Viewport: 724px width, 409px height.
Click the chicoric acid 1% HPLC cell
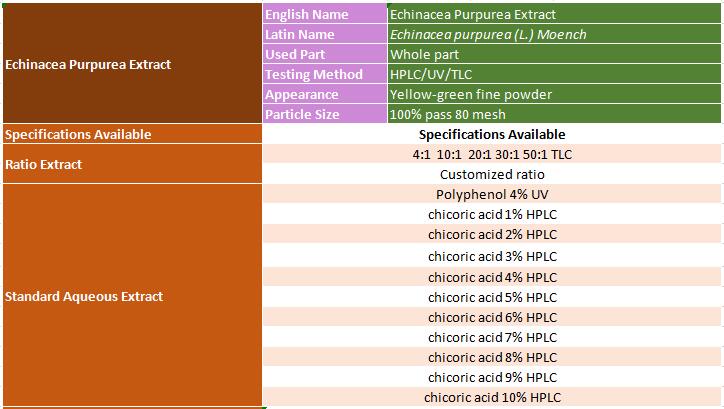492,214
